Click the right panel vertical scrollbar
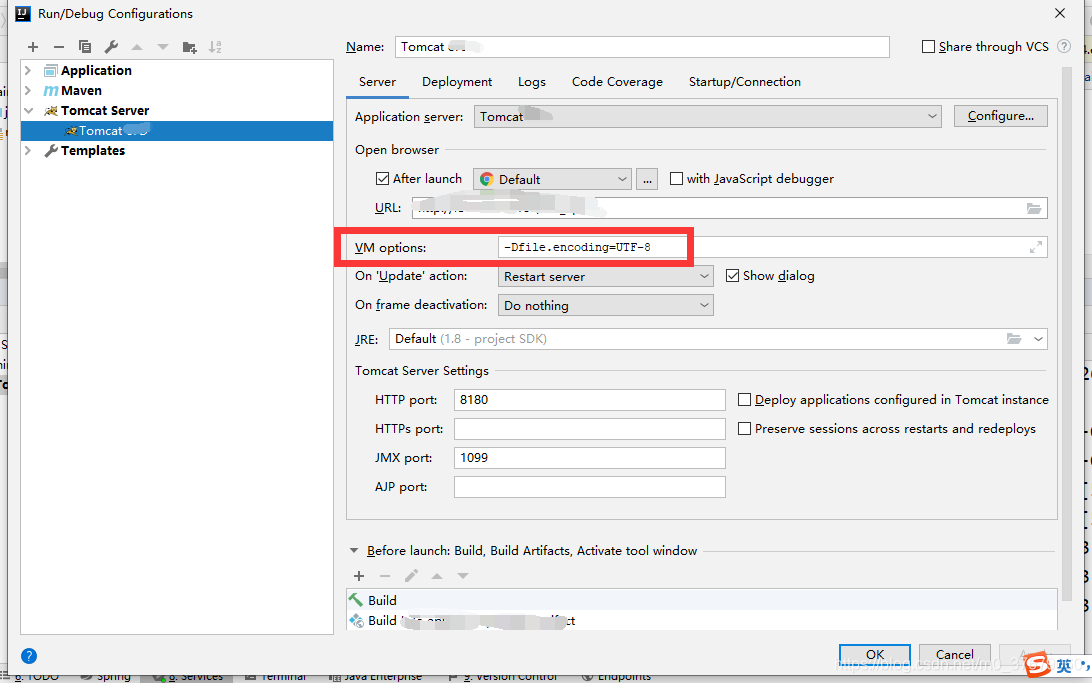Image resolution: width=1092 pixels, height=683 pixels. tap(1066, 334)
